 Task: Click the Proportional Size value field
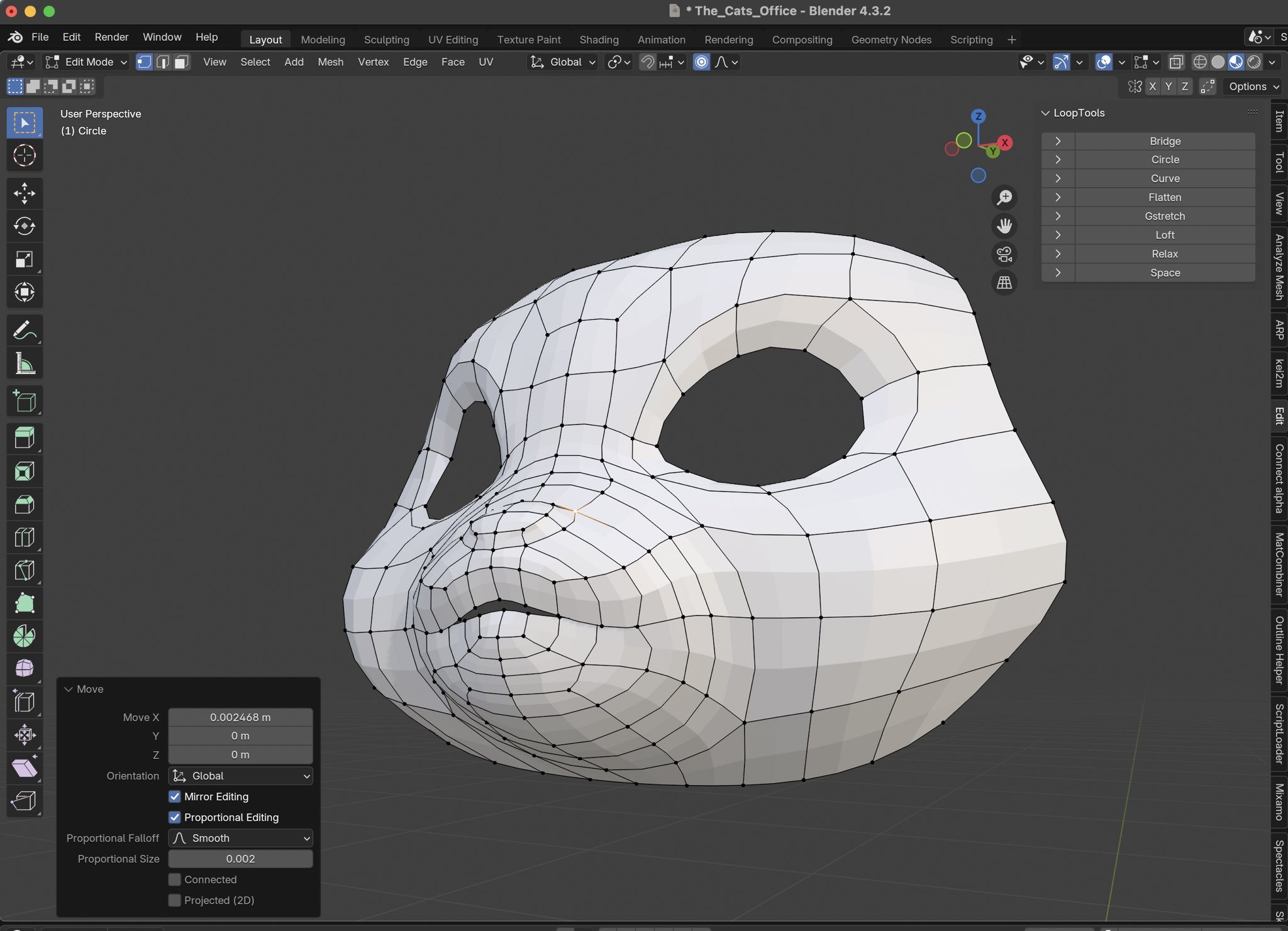[240, 859]
